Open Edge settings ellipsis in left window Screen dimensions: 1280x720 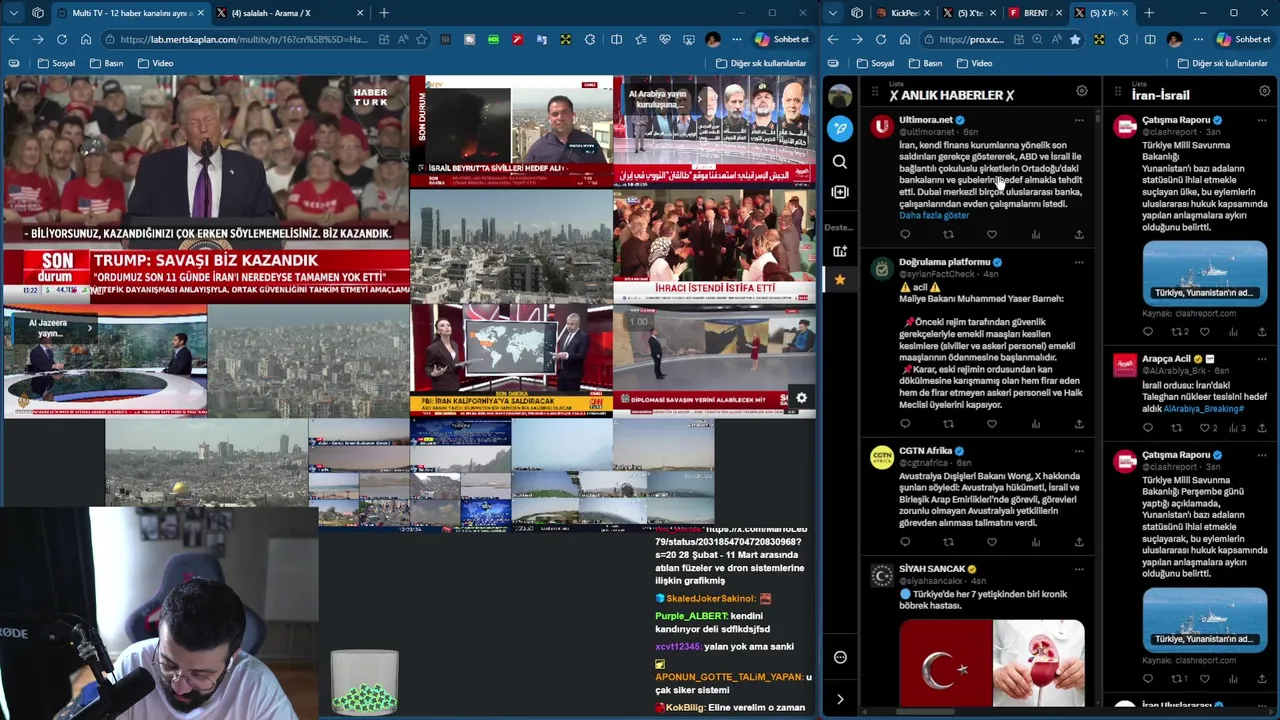point(737,39)
